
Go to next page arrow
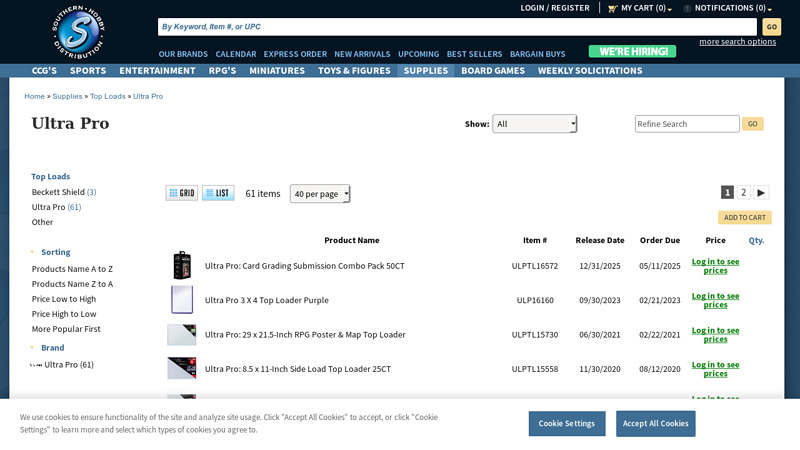(x=761, y=192)
